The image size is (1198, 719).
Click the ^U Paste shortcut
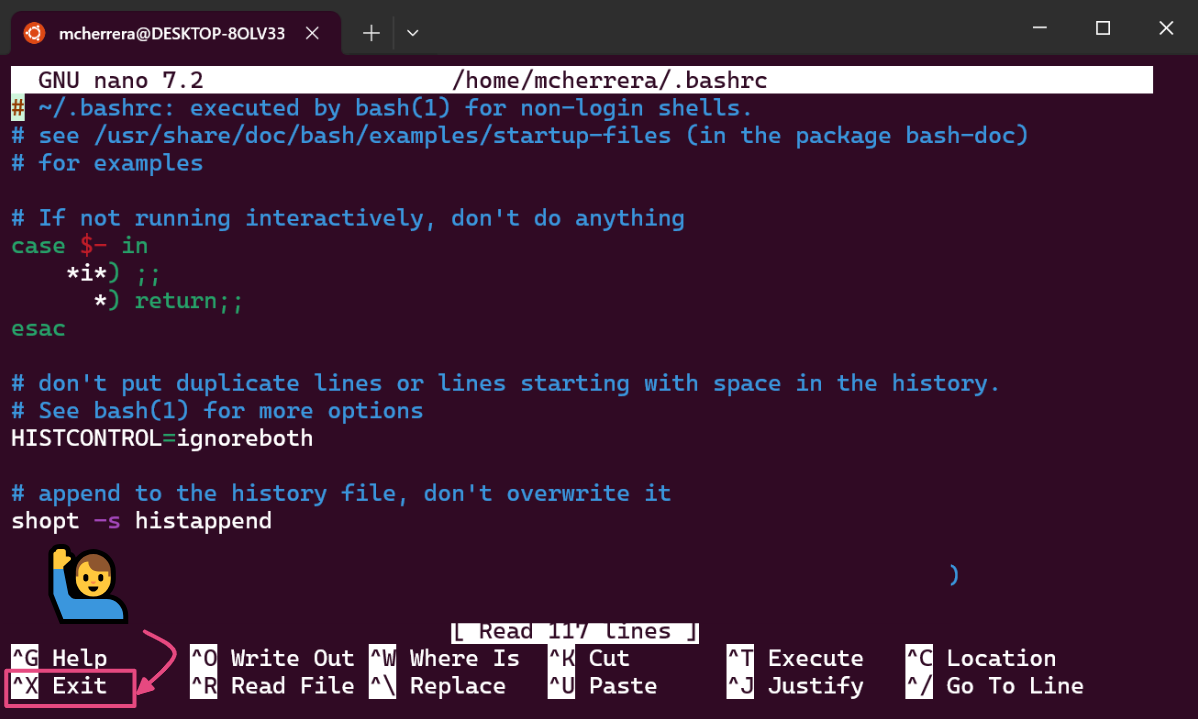[x=603, y=686]
